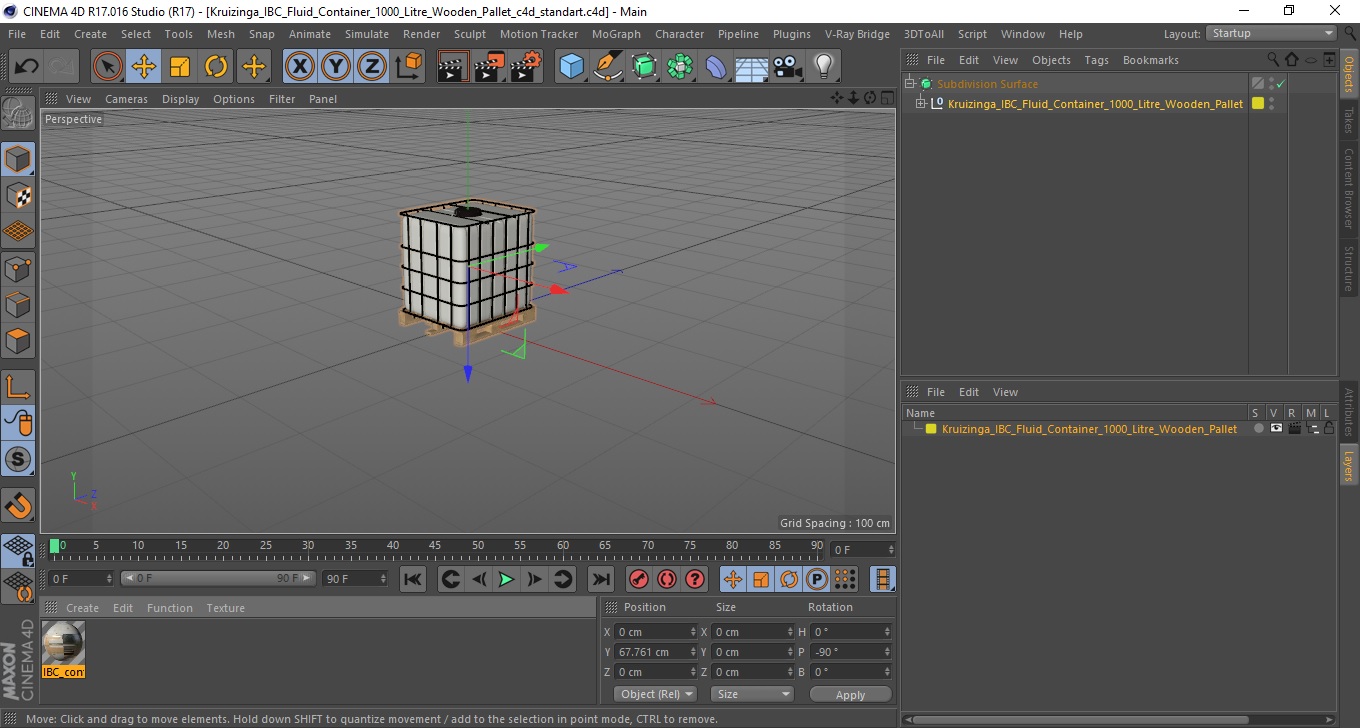The width and height of the screenshot is (1360, 728).
Task: Add a Light object
Action: 823,67
